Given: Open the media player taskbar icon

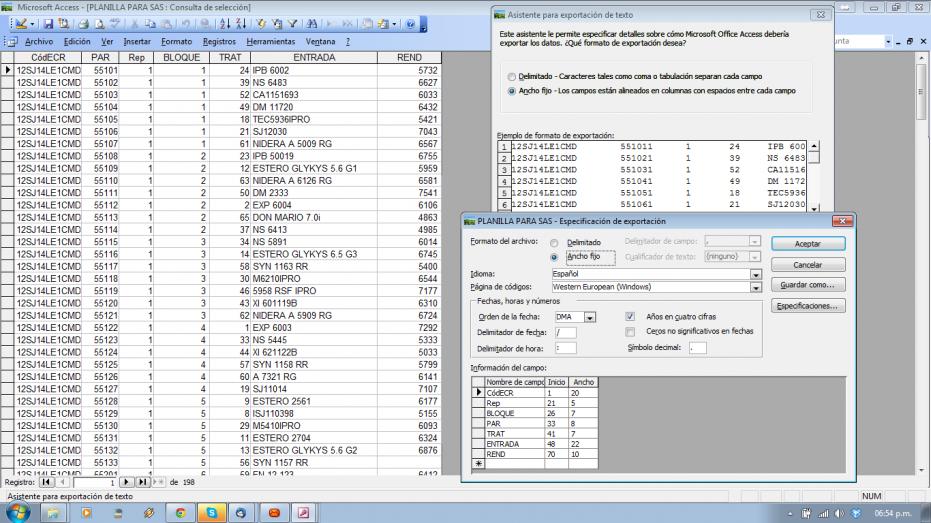Looking at the screenshot, I should 87,512.
